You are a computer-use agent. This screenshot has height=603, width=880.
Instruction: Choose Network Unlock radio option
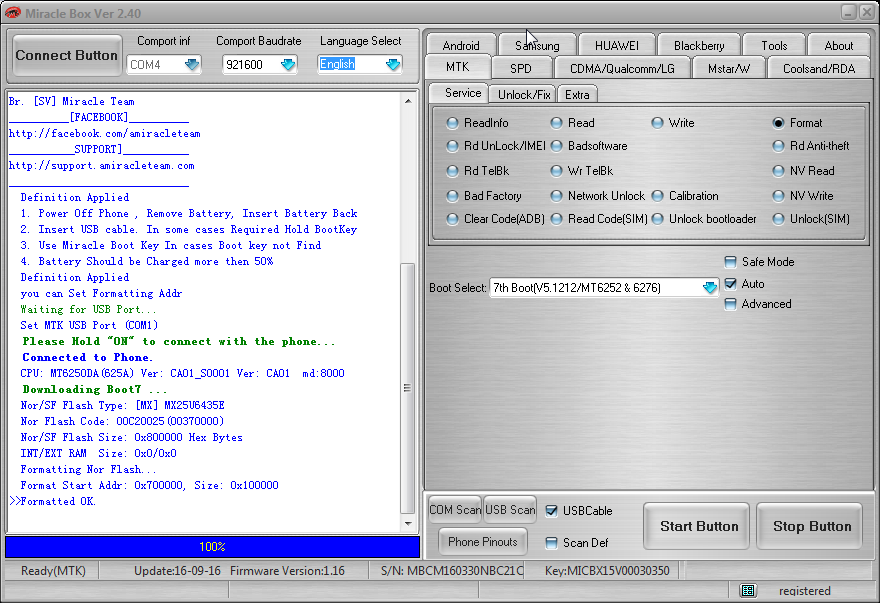pos(598,196)
